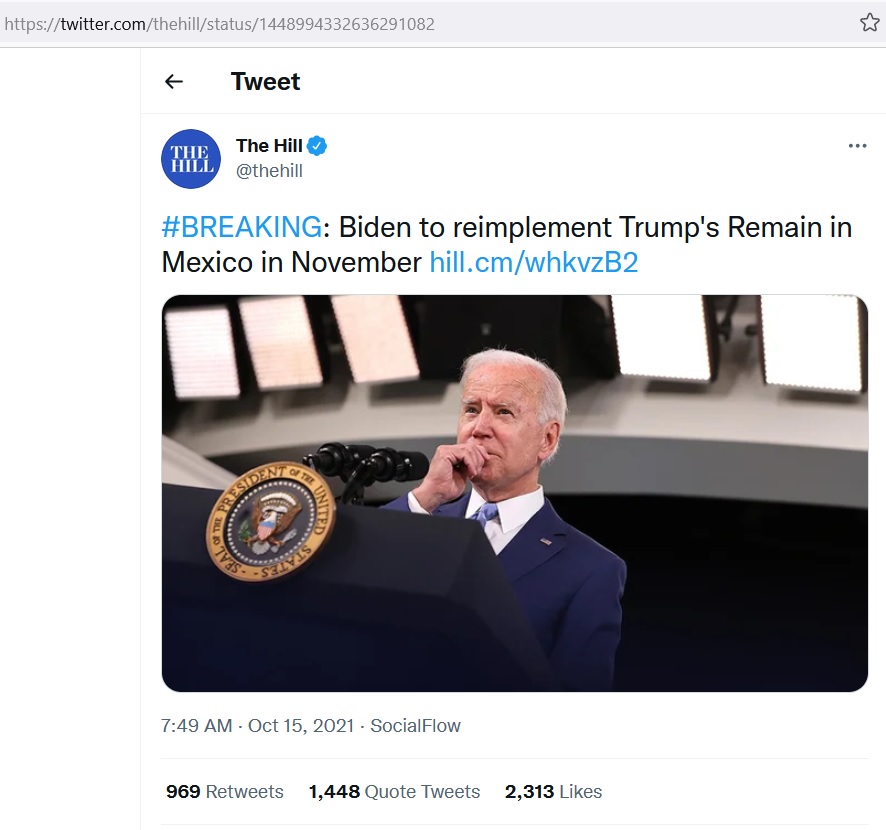
Task: Open The Hill profile avatar logo
Action: click(x=190, y=159)
